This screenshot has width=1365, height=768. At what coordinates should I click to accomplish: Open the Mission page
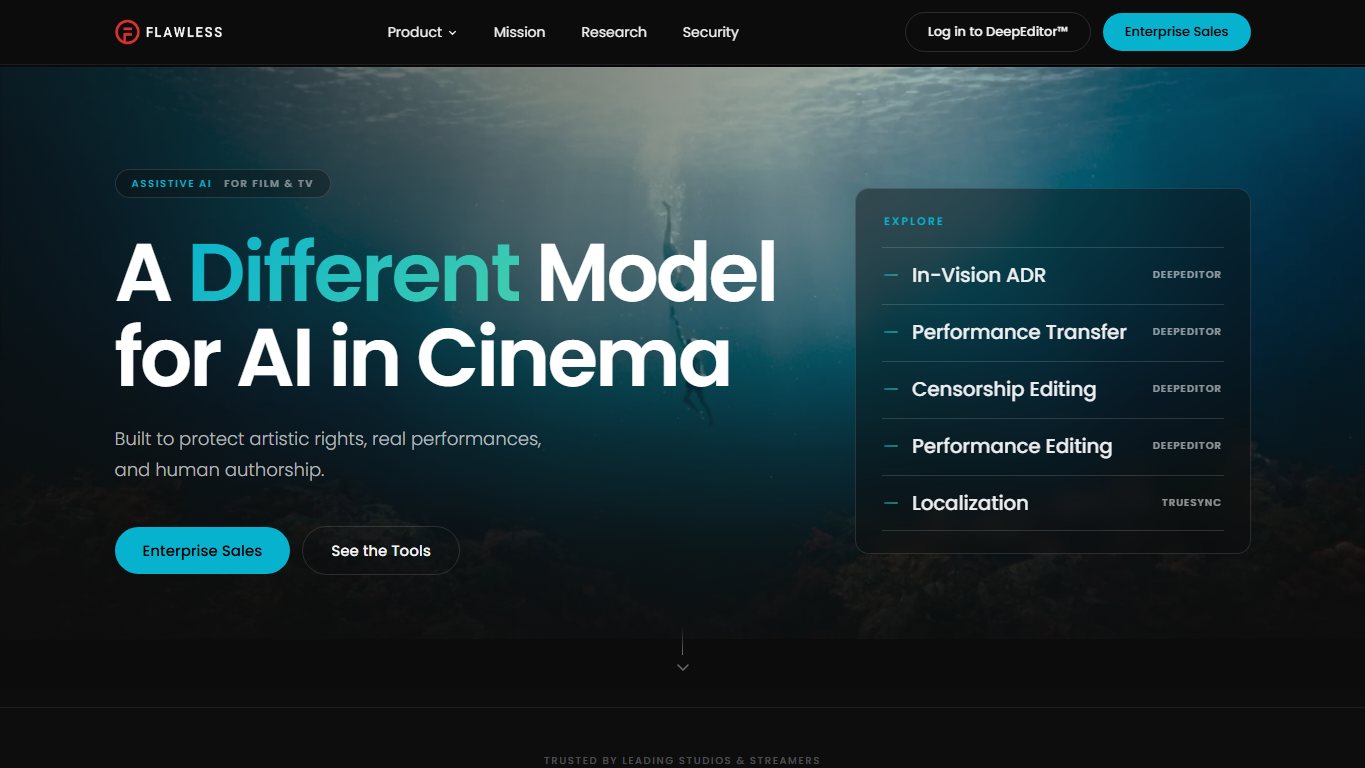click(519, 32)
